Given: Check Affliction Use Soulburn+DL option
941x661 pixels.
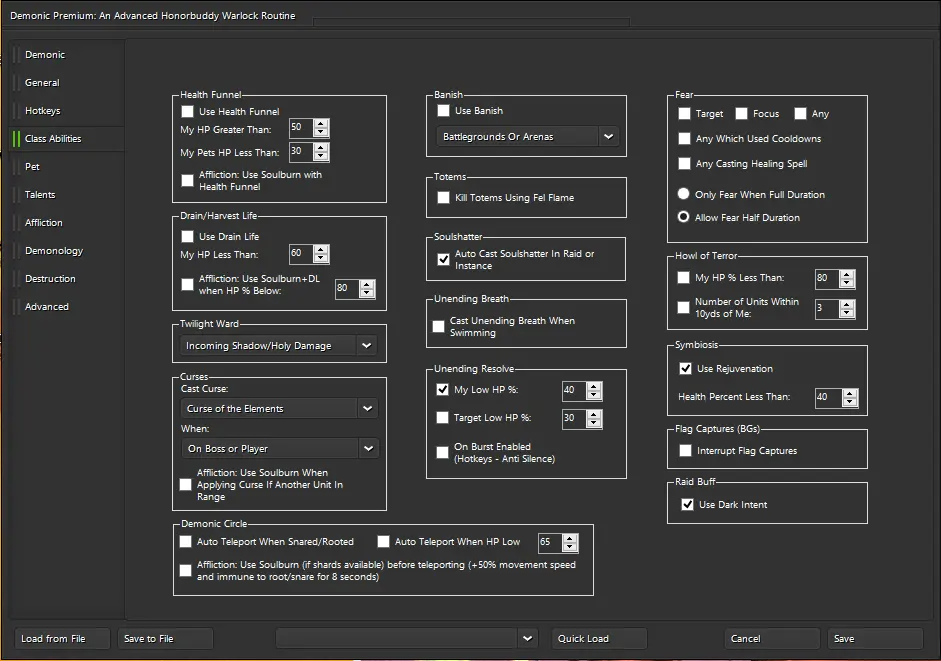Looking at the screenshot, I should (188, 285).
